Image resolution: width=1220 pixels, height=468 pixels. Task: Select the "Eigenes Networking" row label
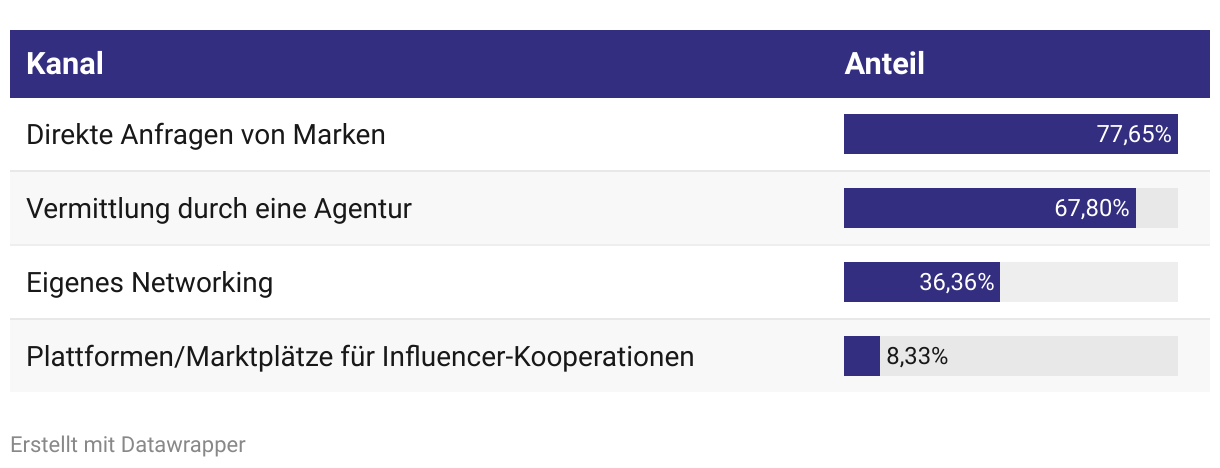click(x=149, y=282)
